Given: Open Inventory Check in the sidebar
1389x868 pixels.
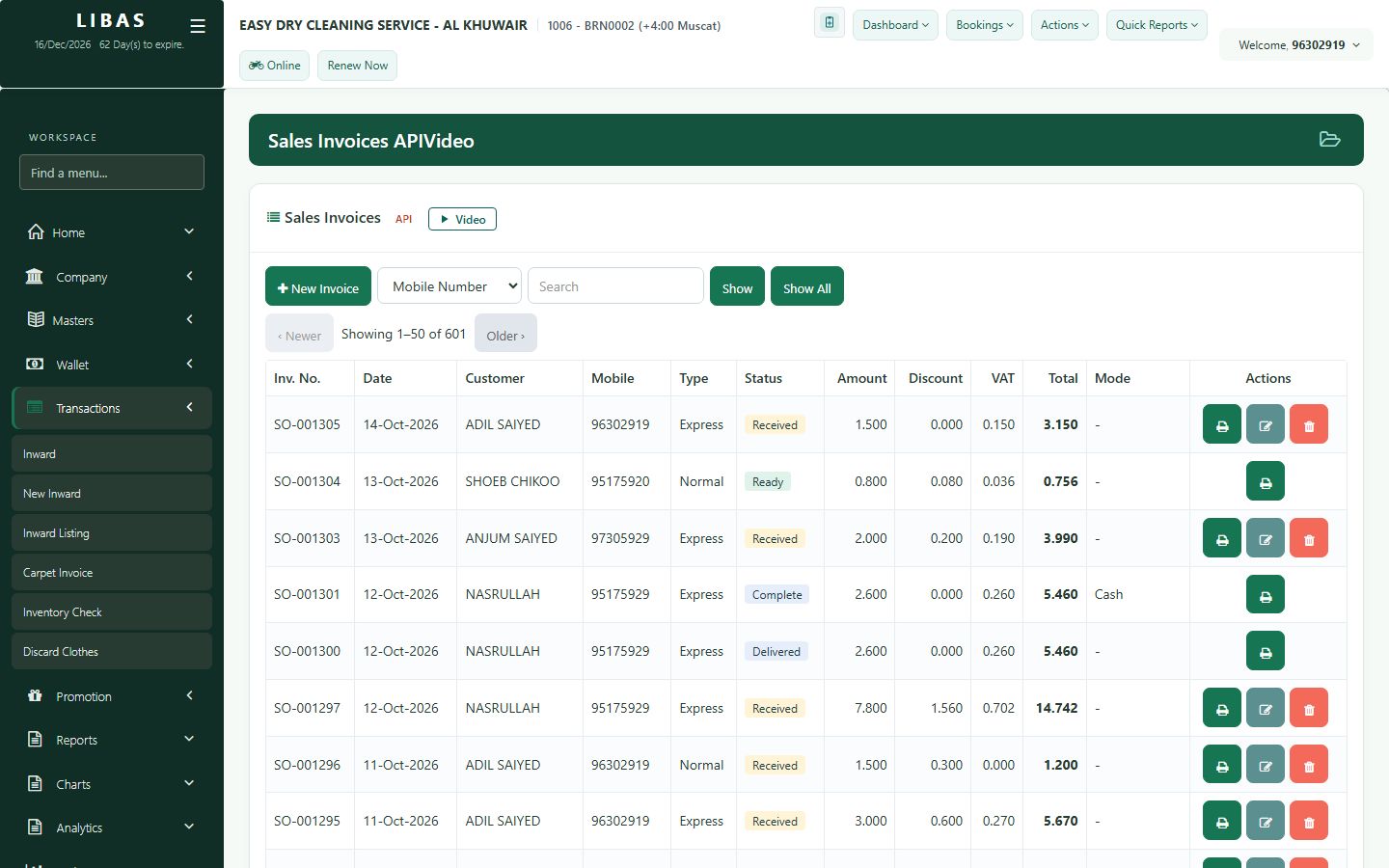Looking at the screenshot, I should pyautogui.click(x=112, y=611).
